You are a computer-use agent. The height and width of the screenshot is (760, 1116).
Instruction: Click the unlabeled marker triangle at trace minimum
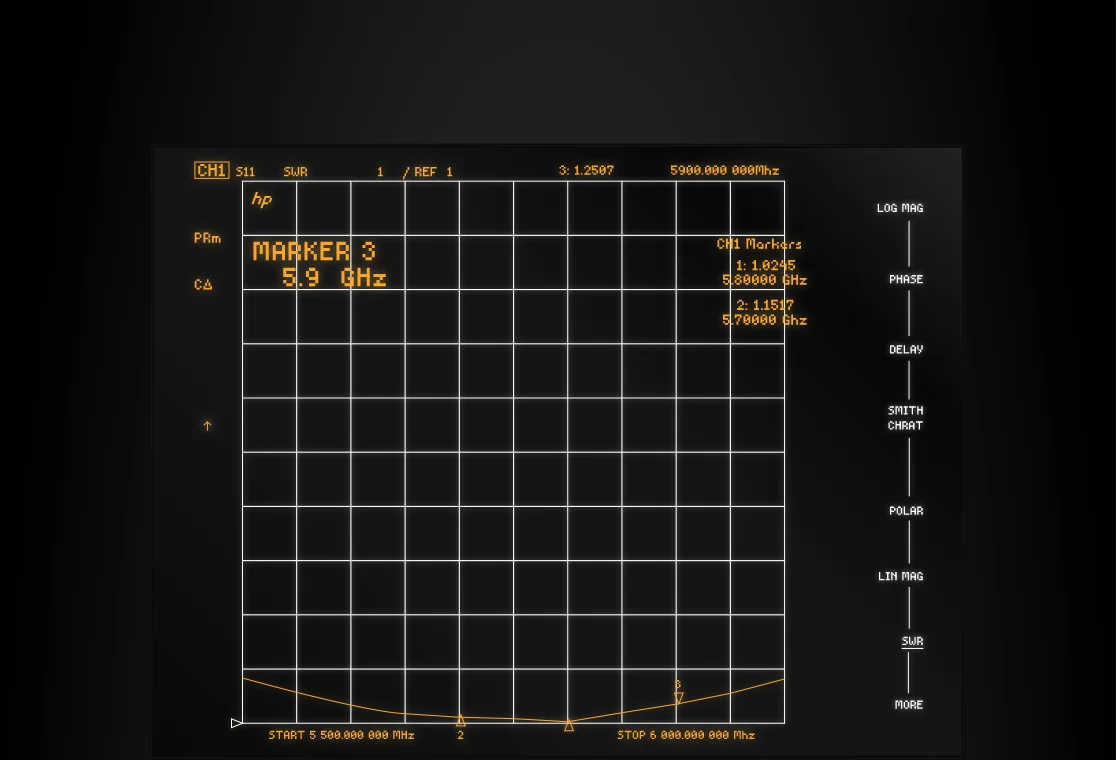569,725
